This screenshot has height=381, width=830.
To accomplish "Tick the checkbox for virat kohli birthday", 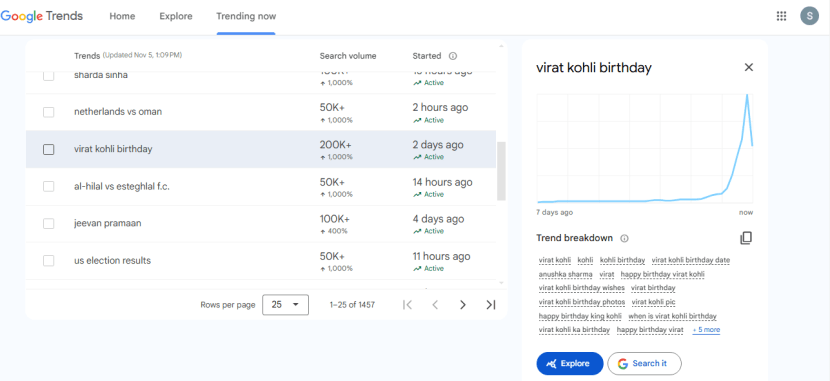I will pyautogui.click(x=48, y=149).
